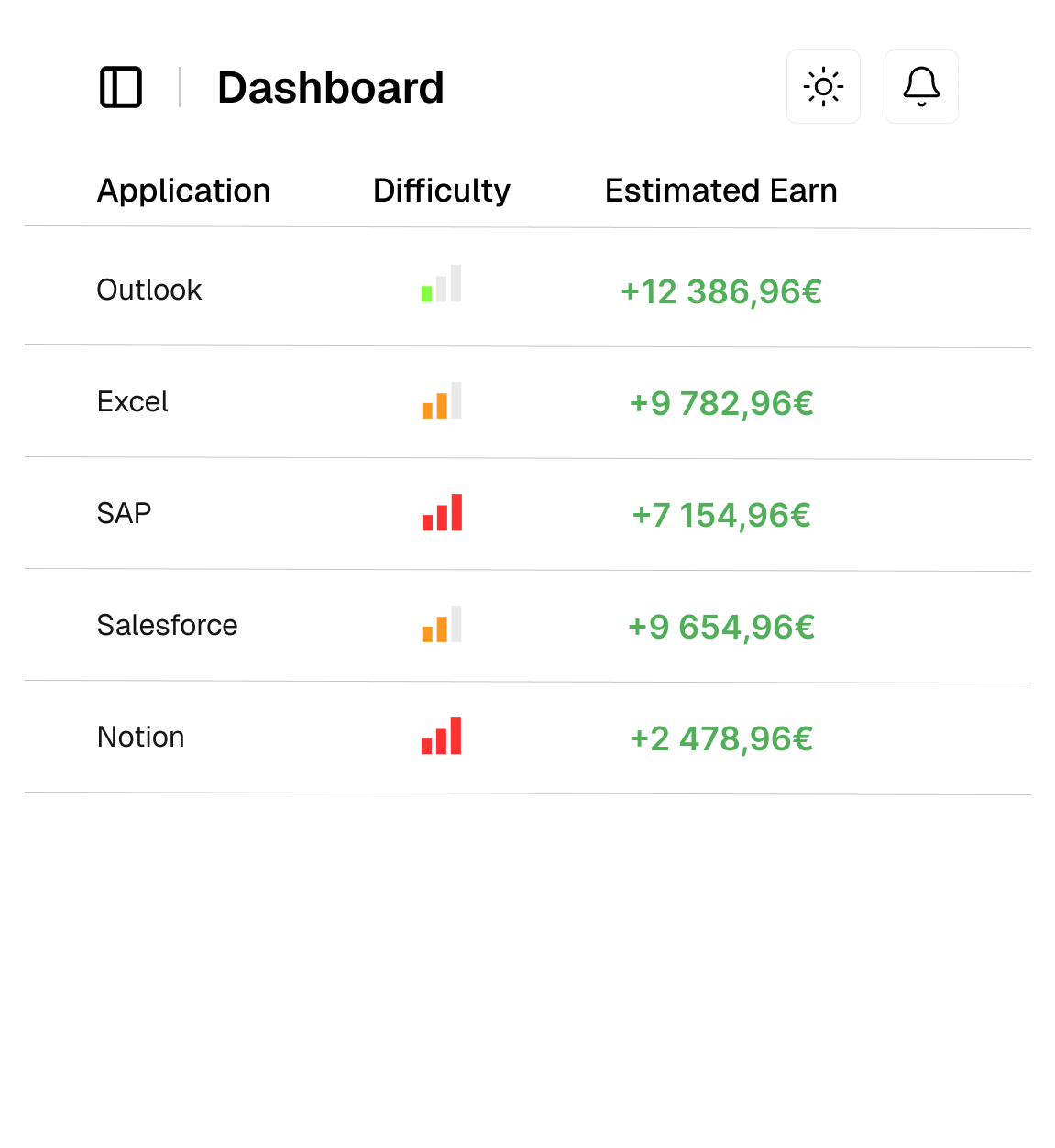Image resolution: width=1055 pixels, height=1148 pixels.
Task: Click Salesforce's orange difficulty bars icon
Action: point(441,624)
